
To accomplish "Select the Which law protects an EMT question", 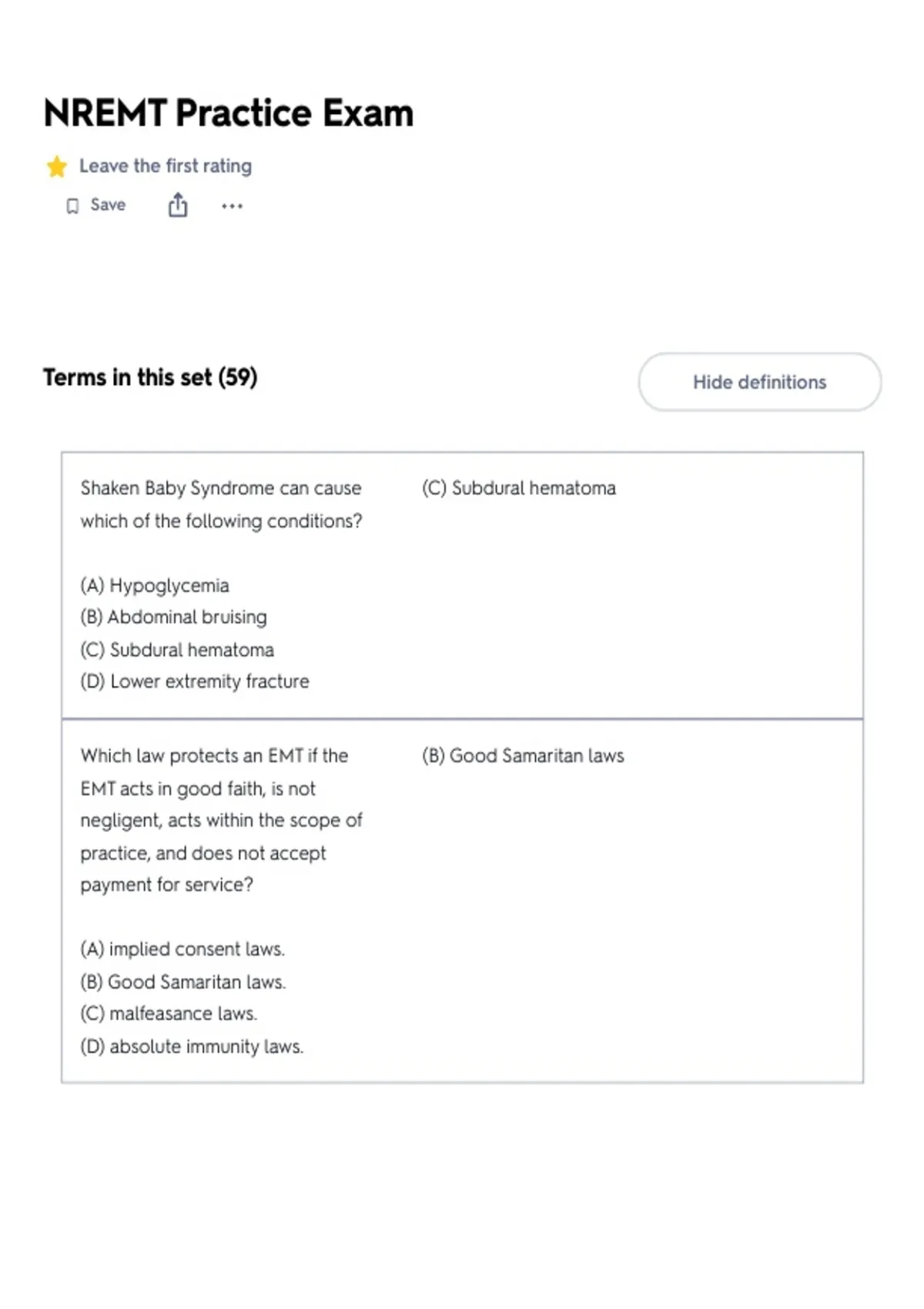I will 222,820.
